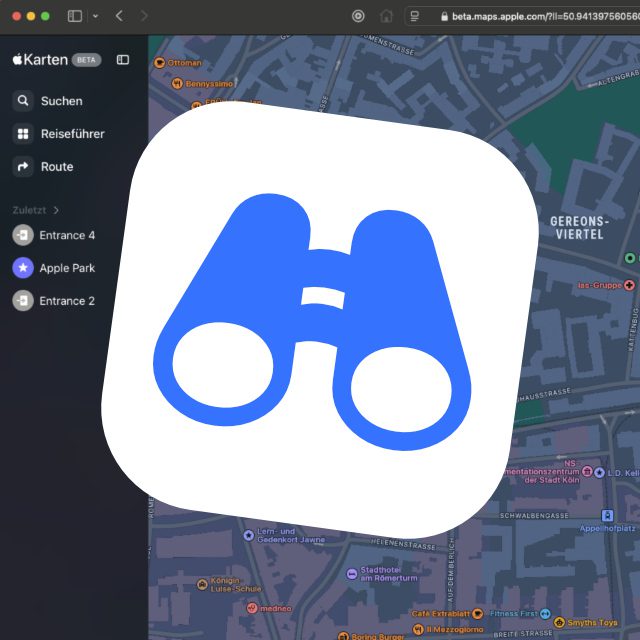
Task: Open the Safari tab group dropdown arrow
Action: pos(95,16)
